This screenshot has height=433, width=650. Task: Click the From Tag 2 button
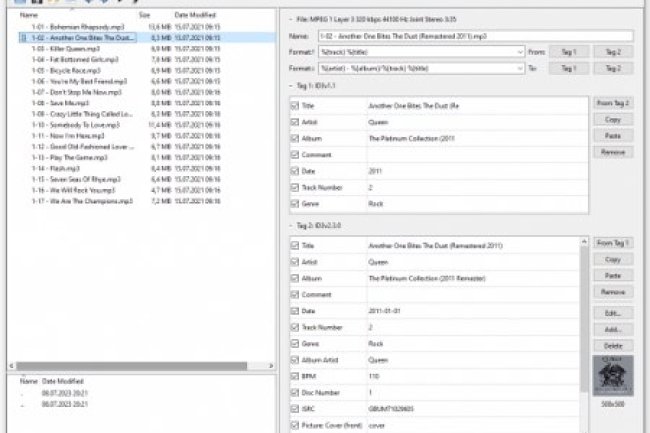coord(613,103)
